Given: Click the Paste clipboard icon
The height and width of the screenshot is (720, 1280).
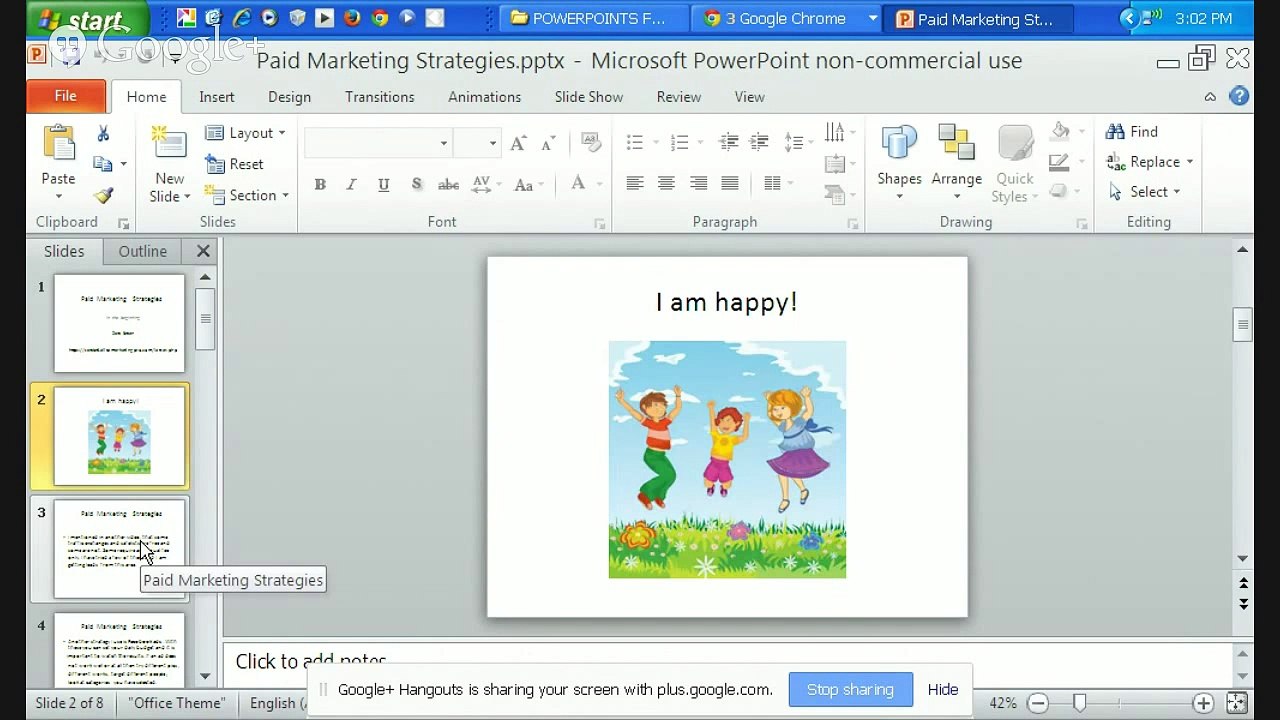Looking at the screenshot, I should pyautogui.click(x=58, y=144).
